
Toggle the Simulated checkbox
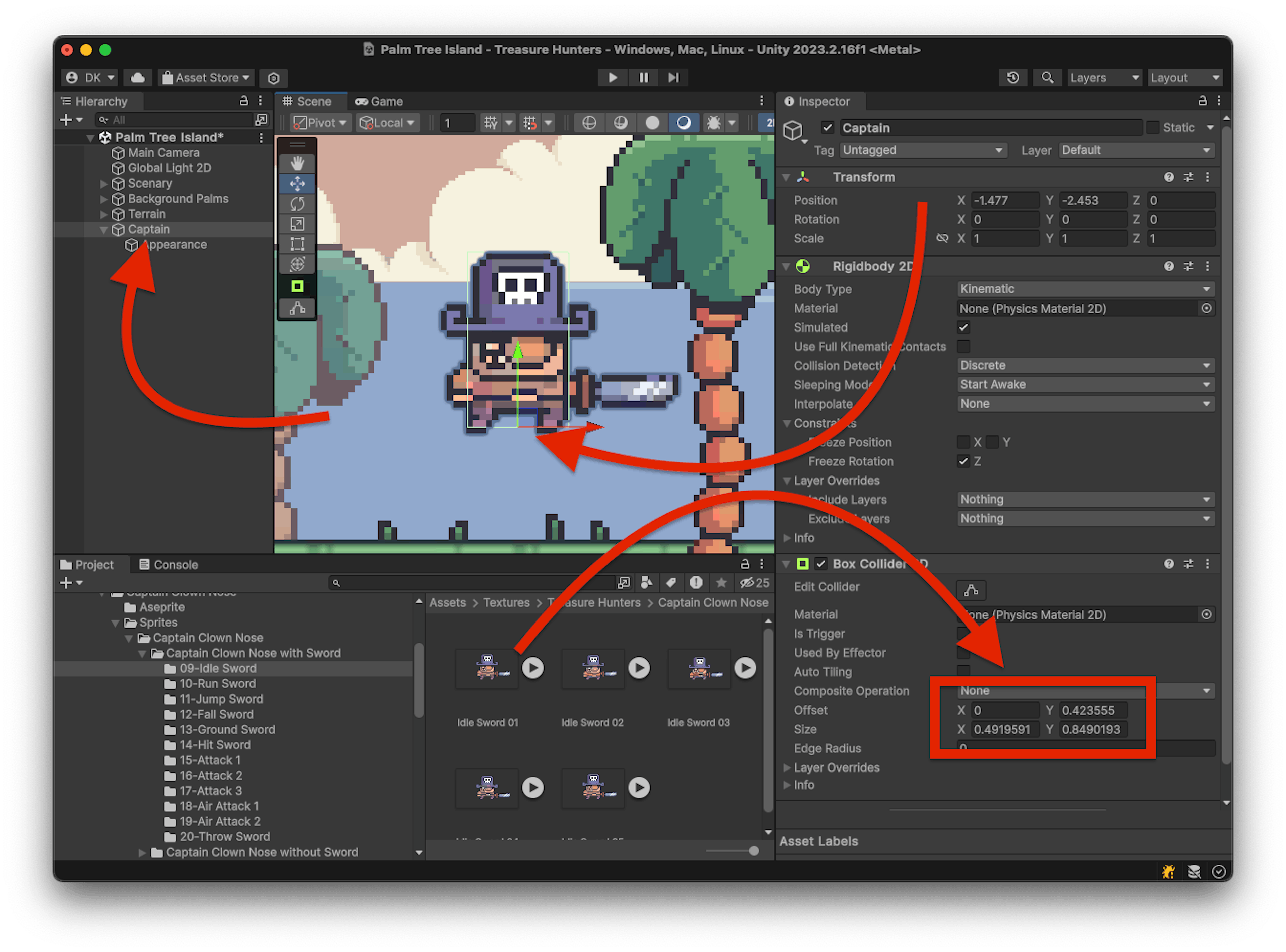tap(963, 327)
